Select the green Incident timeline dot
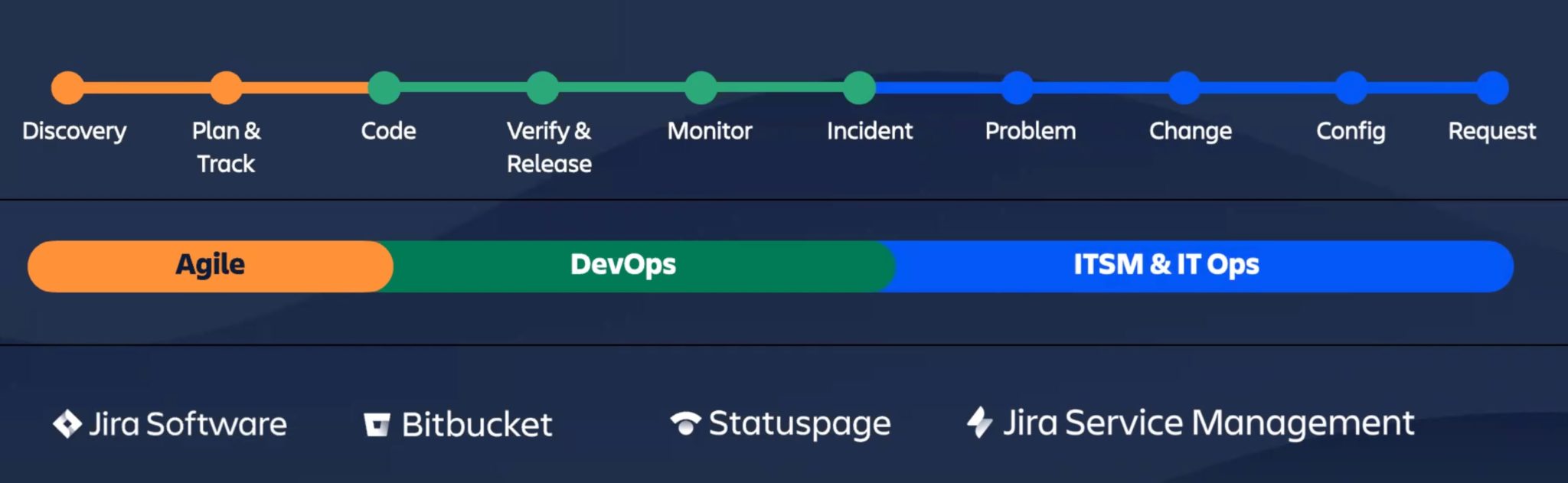The width and height of the screenshot is (1568, 483). click(860, 88)
